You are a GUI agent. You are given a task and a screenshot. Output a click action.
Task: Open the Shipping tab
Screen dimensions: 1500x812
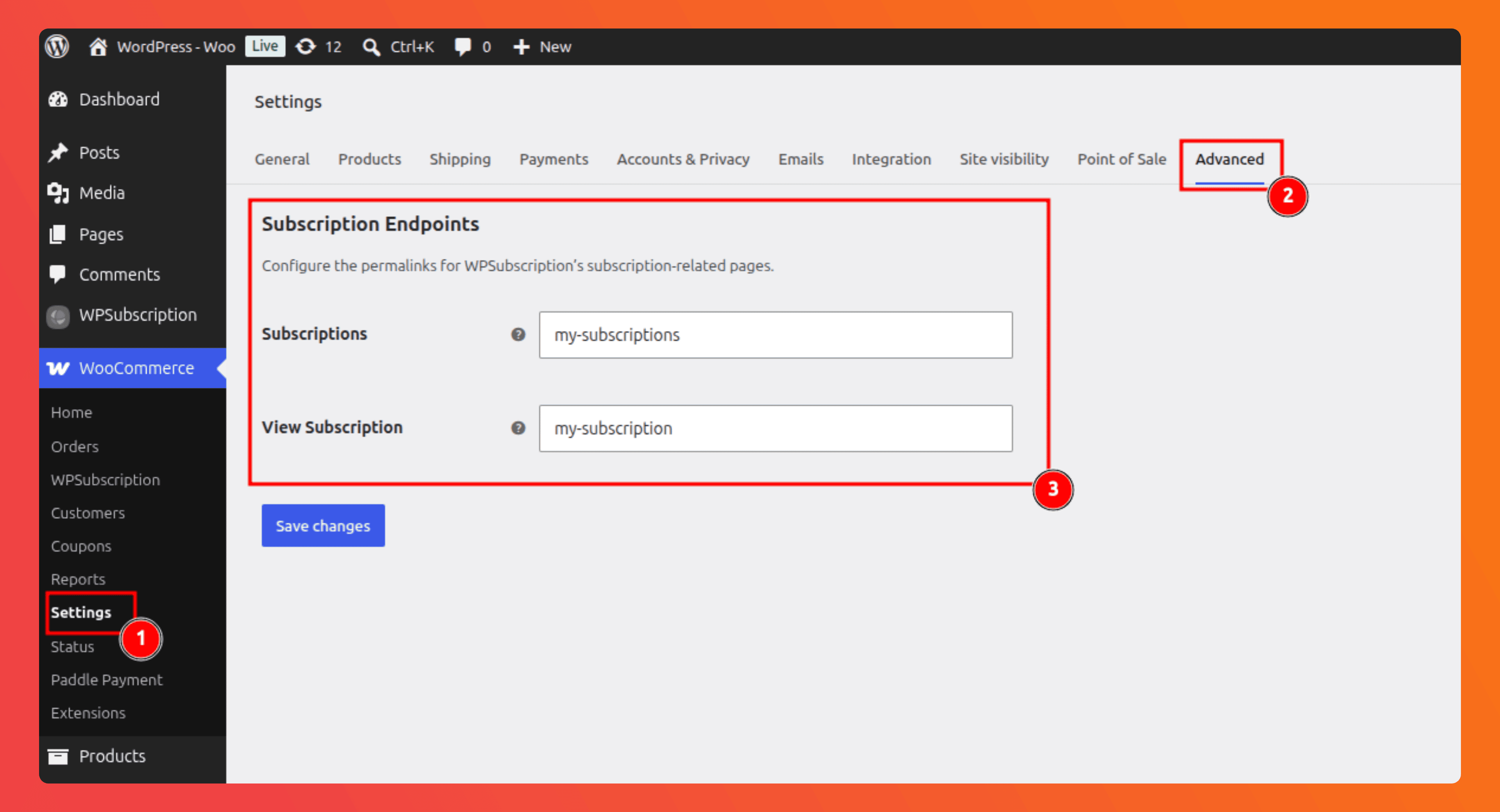[x=460, y=159]
